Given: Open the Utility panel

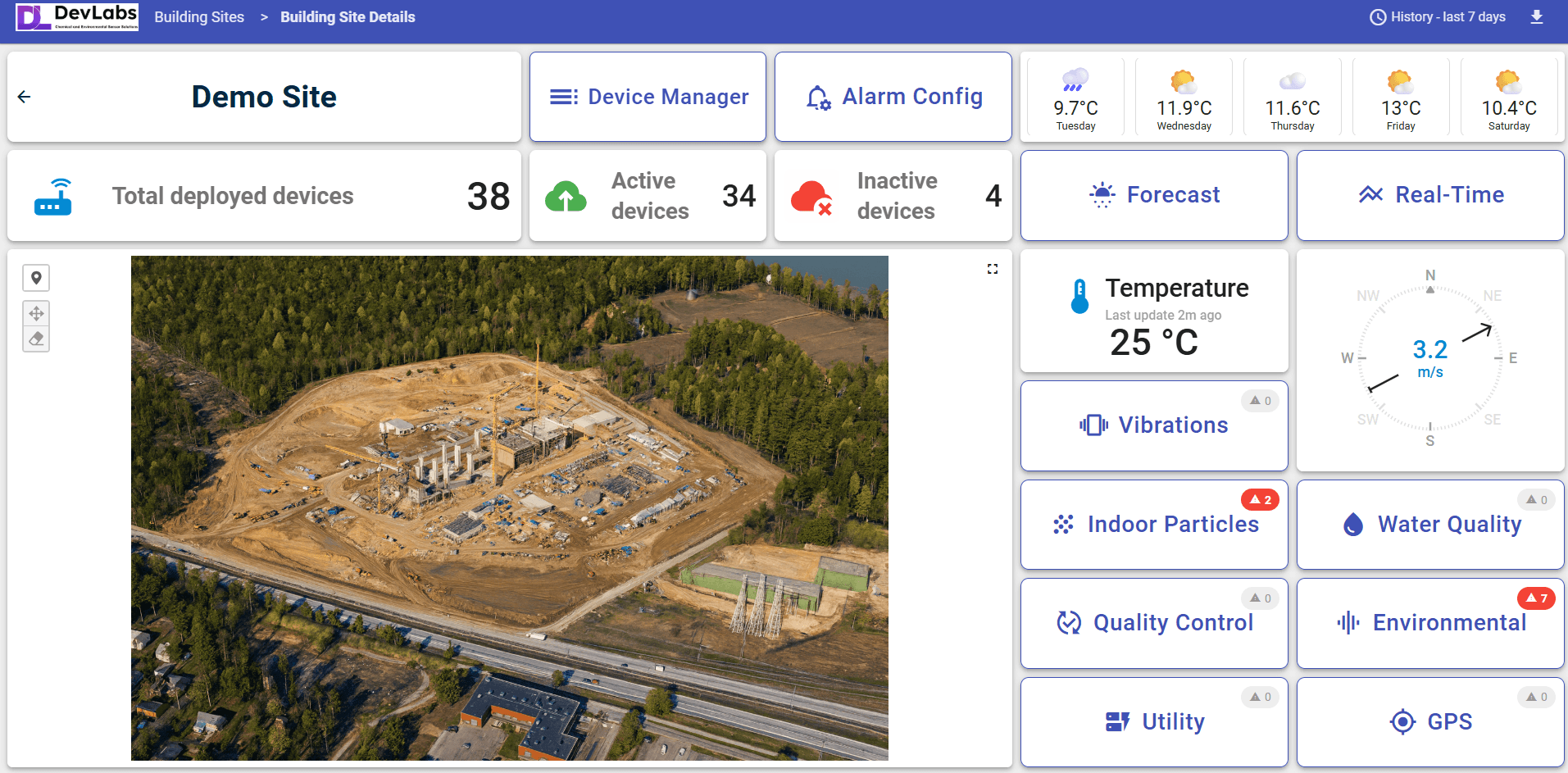Looking at the screenshot, I should pyautogui.click(x=1154, y=722).
